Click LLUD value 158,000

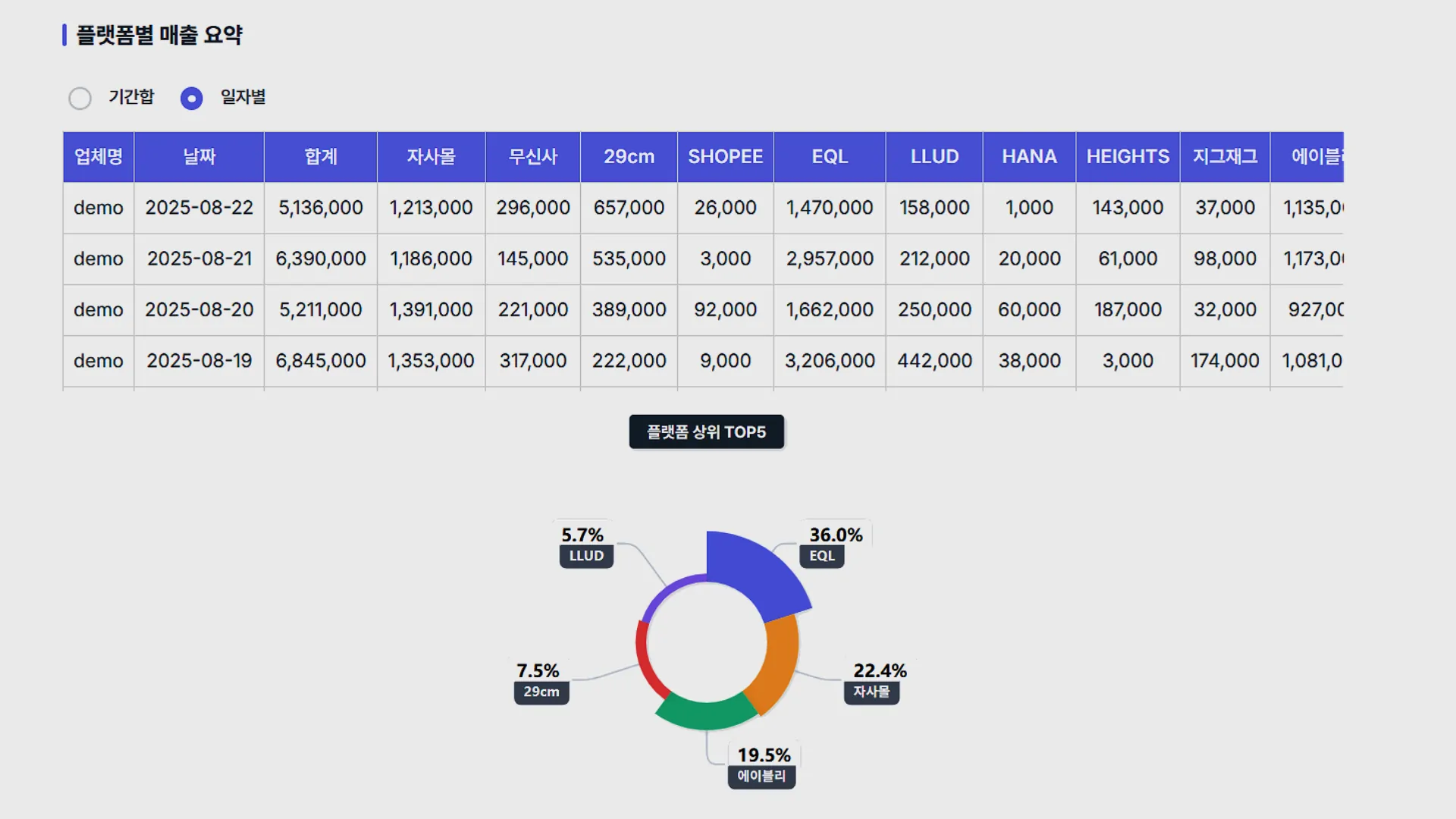point(934,208)
